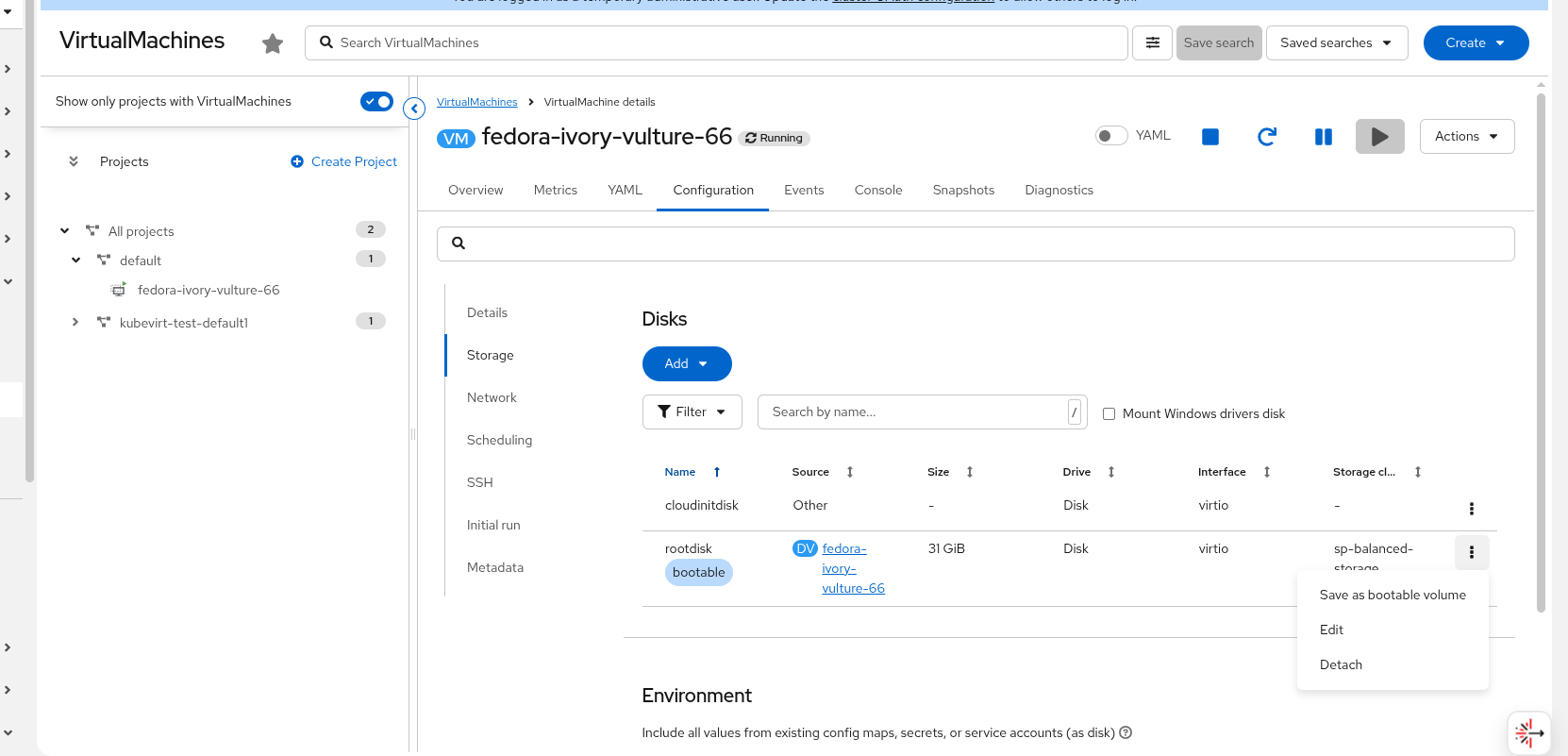Open the Console tab

click(878, 190)
